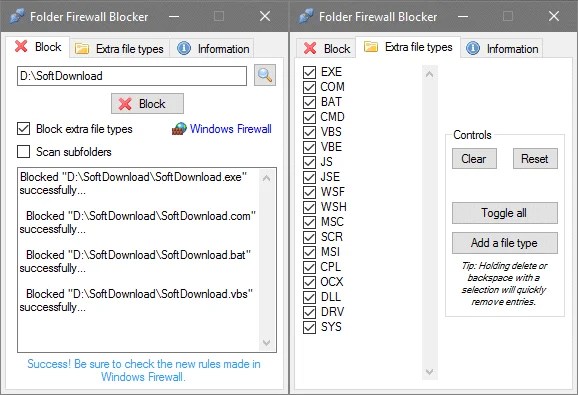The image size is (578, 395).
Task: Uncheck the CMD file type
Action: (309, 117)
